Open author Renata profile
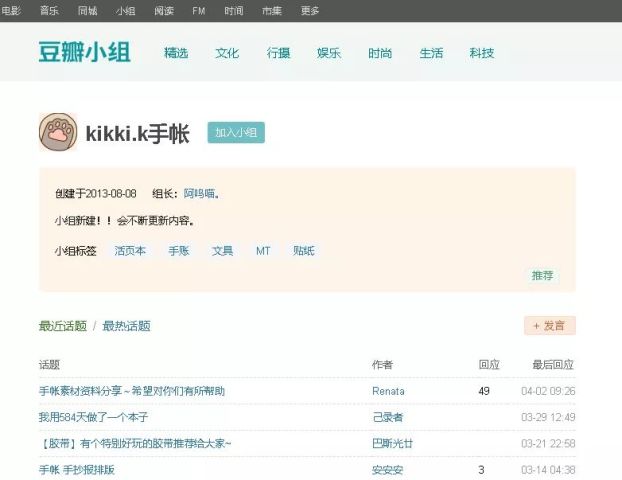The image size is (622, 480). point(388,391)
